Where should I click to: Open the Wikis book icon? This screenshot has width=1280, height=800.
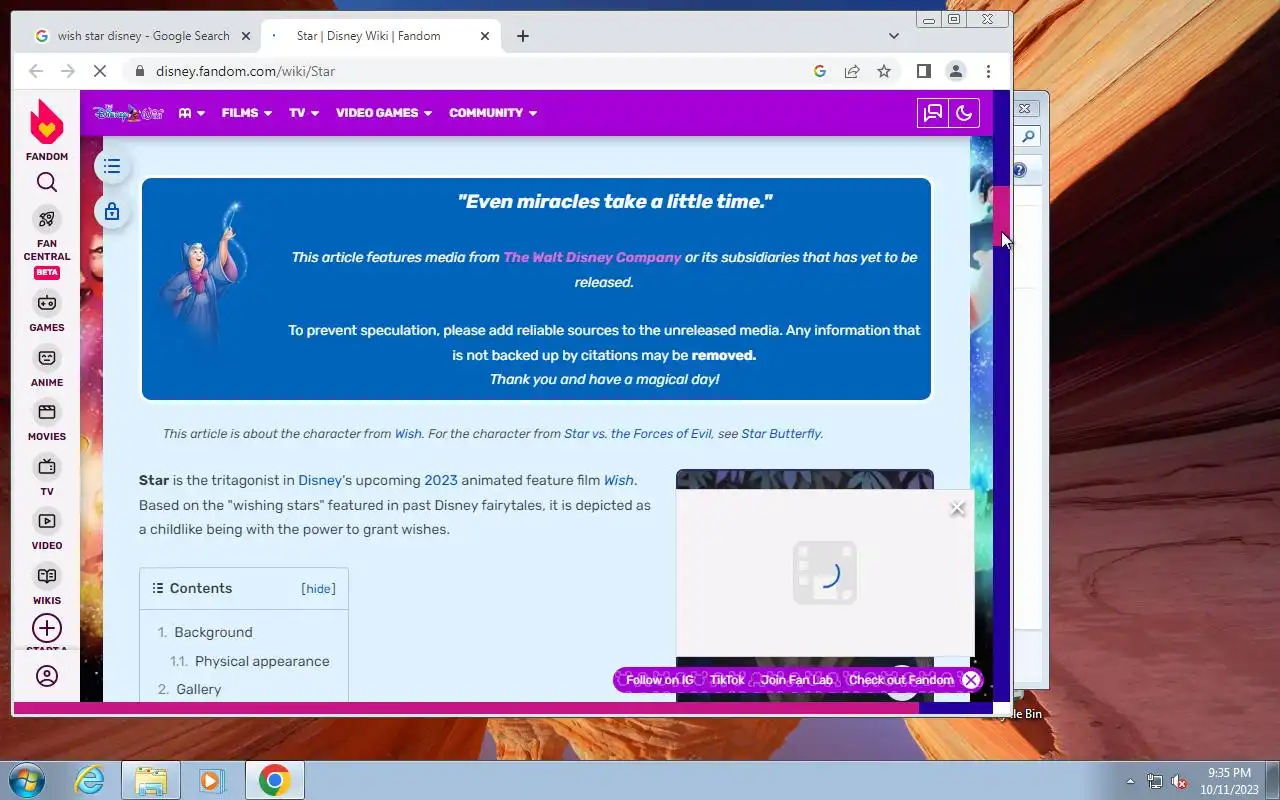click(x=47, y=576)
